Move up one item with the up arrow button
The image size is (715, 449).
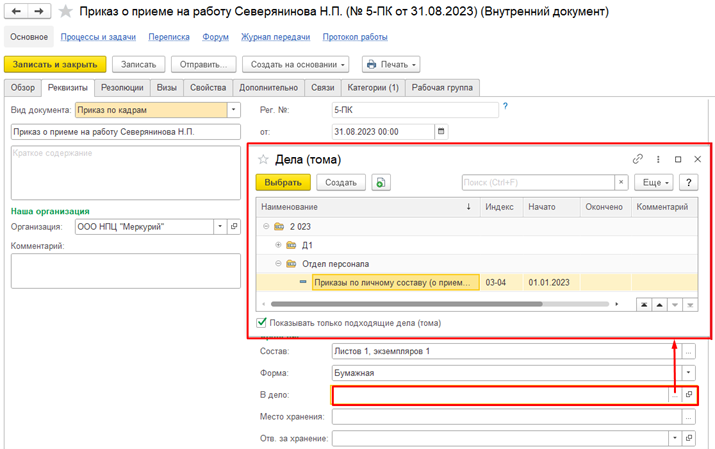[x=659, y=305]
